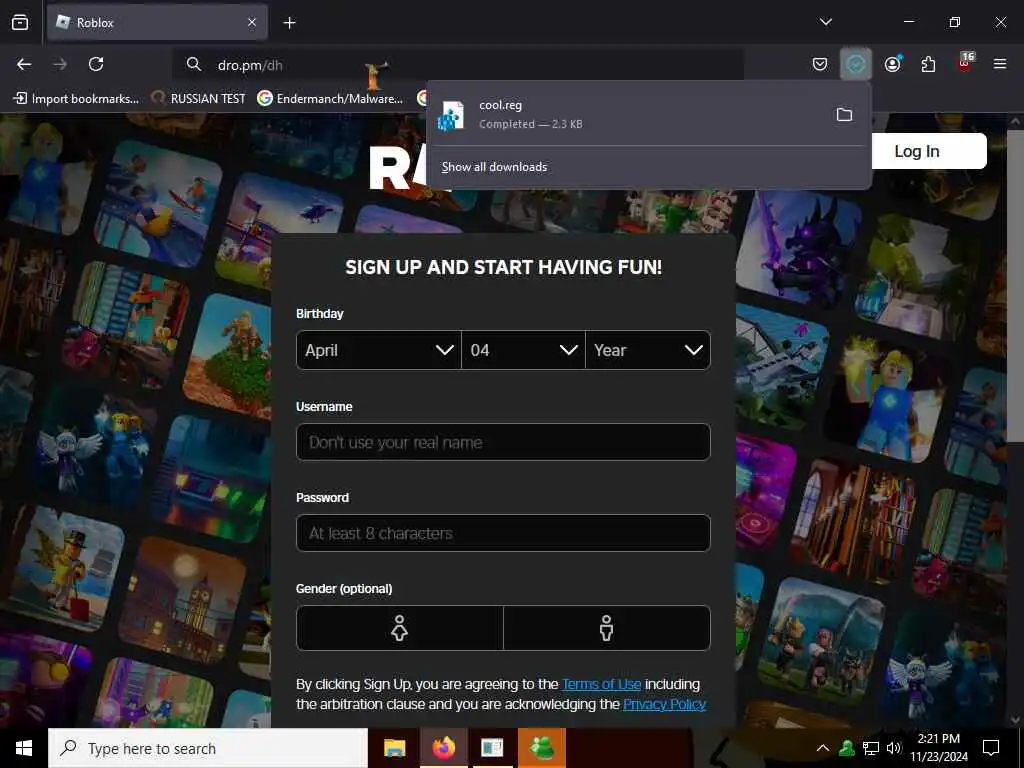Click the search icon in address bar
This screenshot has width=1024, height=768.
193,64
